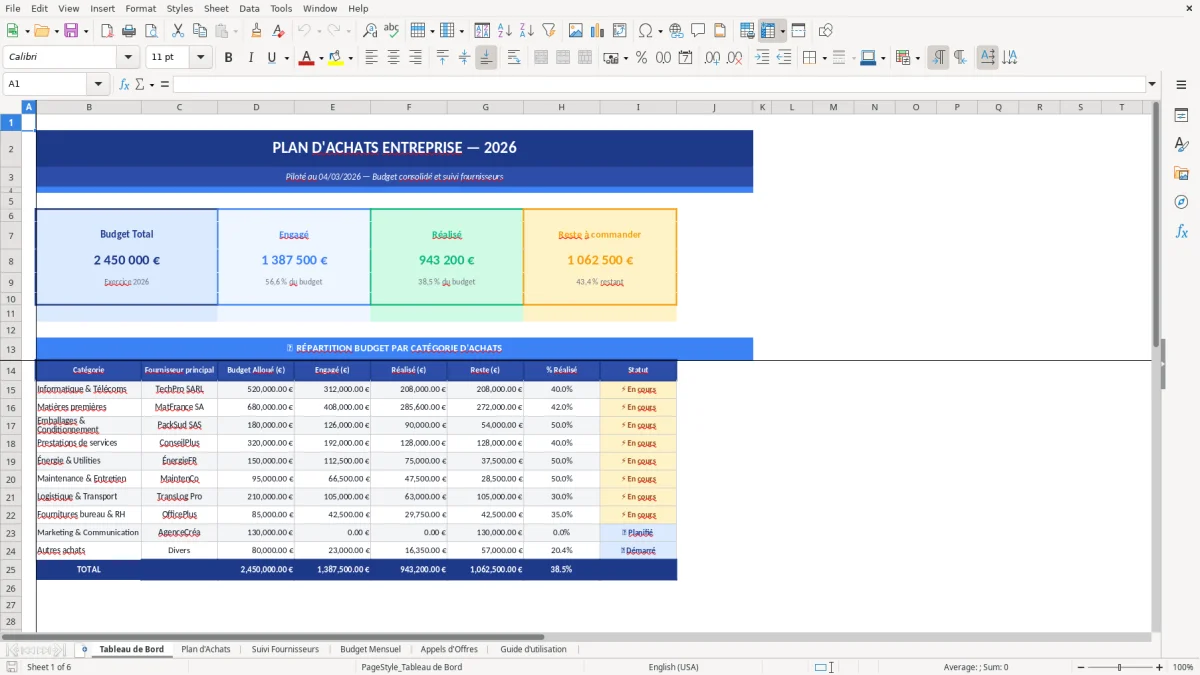Open the sidebar Navigator compass icon
1200x675 pixels.
pyautogui.click(x=1181, y=202)
